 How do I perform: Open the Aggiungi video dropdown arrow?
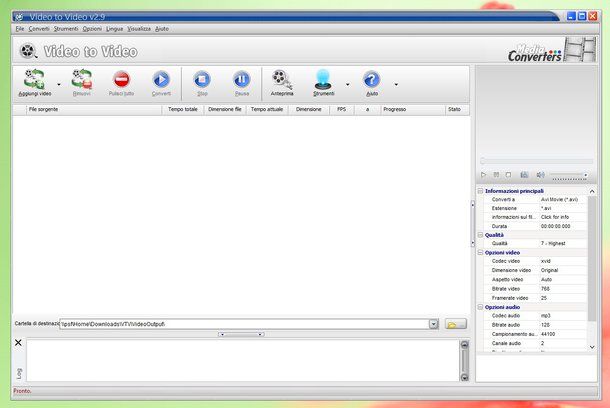59,84
